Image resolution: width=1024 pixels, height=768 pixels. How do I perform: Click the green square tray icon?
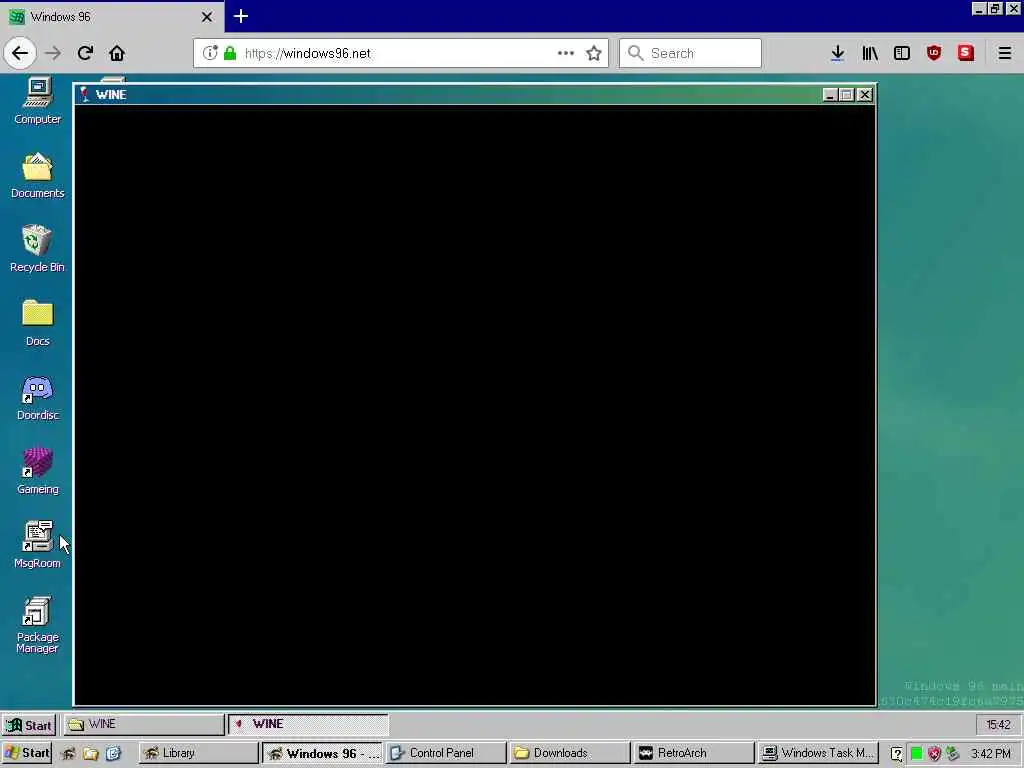point(916,754)
